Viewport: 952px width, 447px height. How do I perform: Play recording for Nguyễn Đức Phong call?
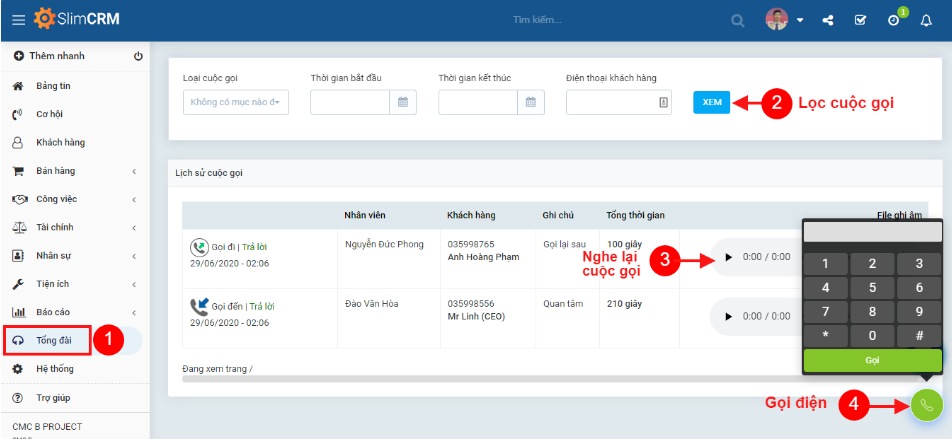click(x=729, y=258)
